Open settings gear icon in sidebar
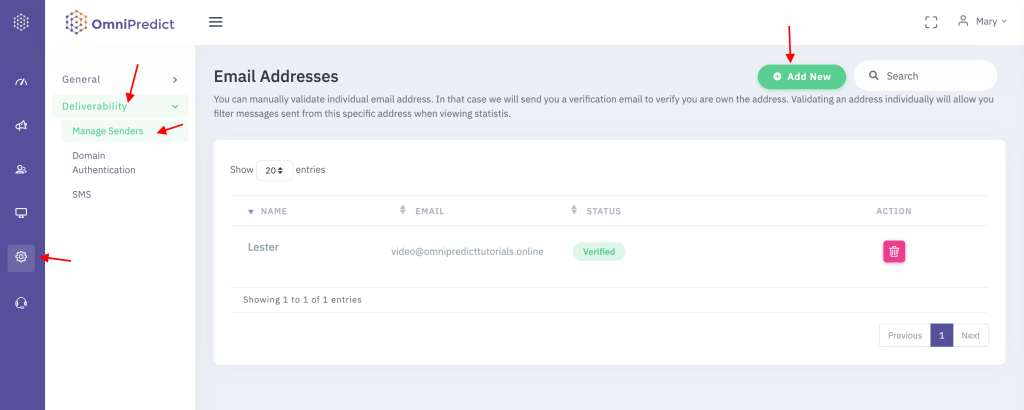Screen dimensions: 1024x410 (21, 257)
